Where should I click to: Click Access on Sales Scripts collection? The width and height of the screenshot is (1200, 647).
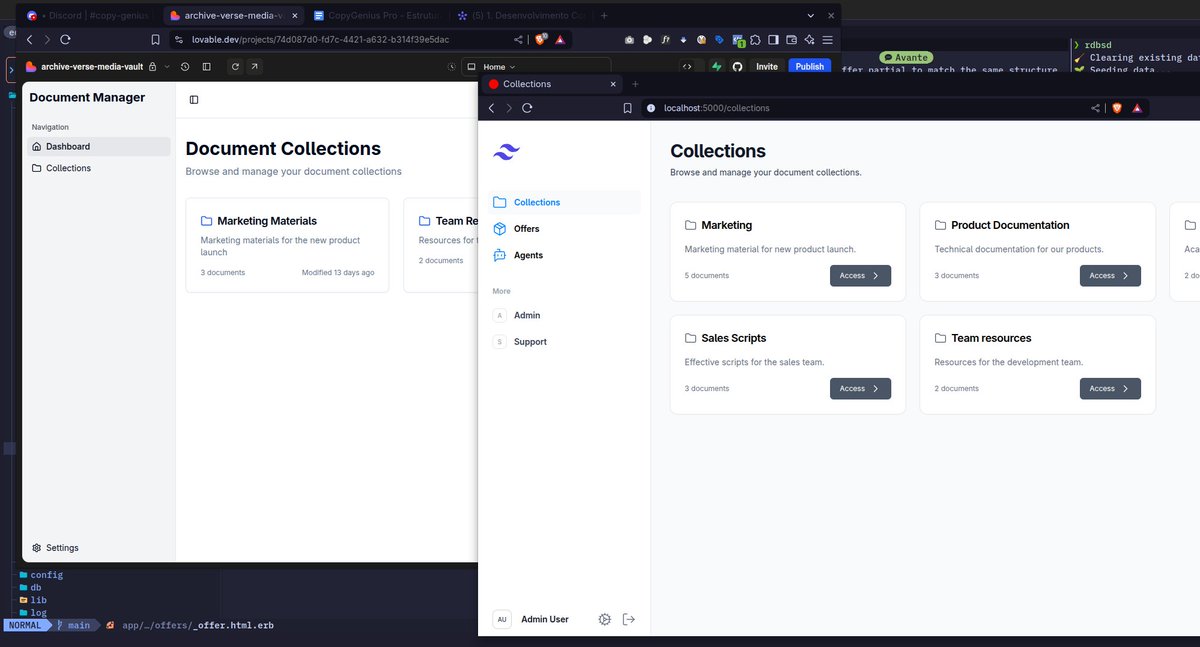[860, 388]
